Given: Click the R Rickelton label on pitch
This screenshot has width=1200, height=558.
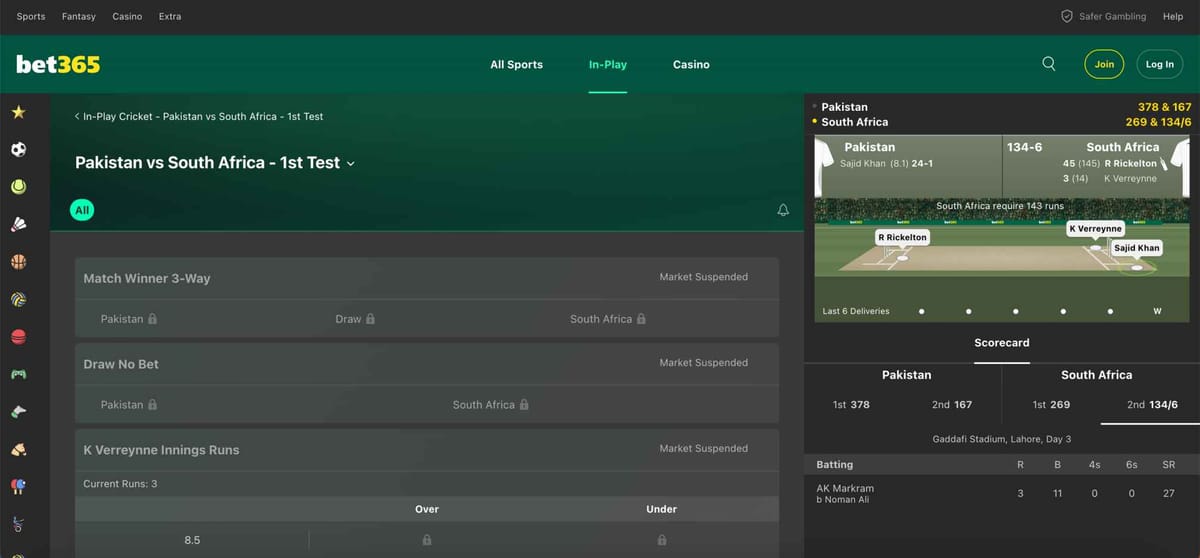Looking at the screenshot, I should tap(903, 237).
